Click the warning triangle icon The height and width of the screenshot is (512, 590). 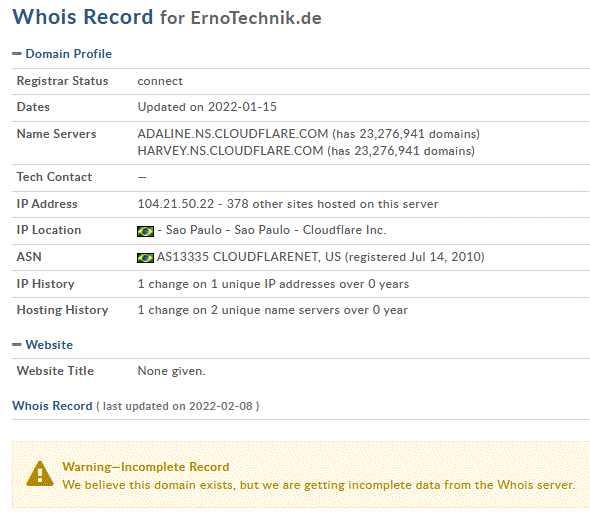point(40,474)
